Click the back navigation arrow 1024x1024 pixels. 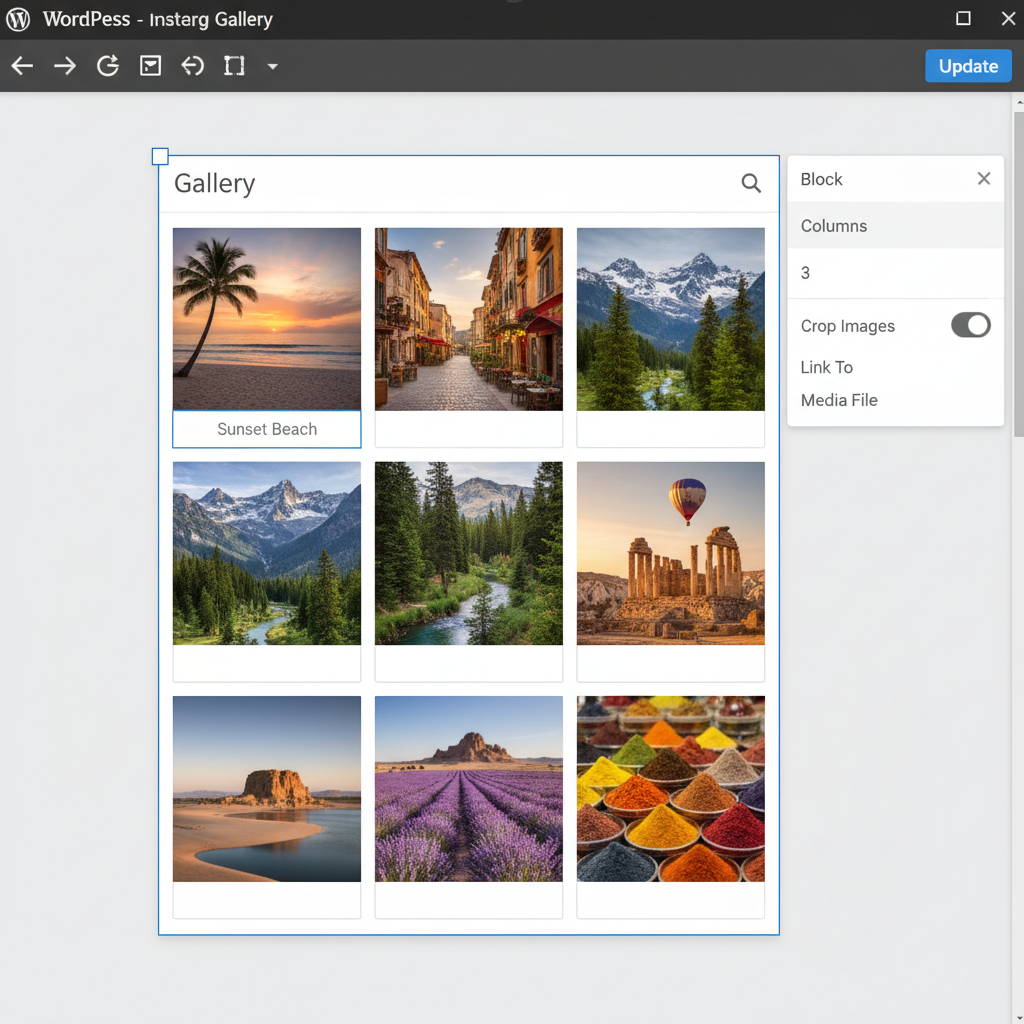[21, 66]
